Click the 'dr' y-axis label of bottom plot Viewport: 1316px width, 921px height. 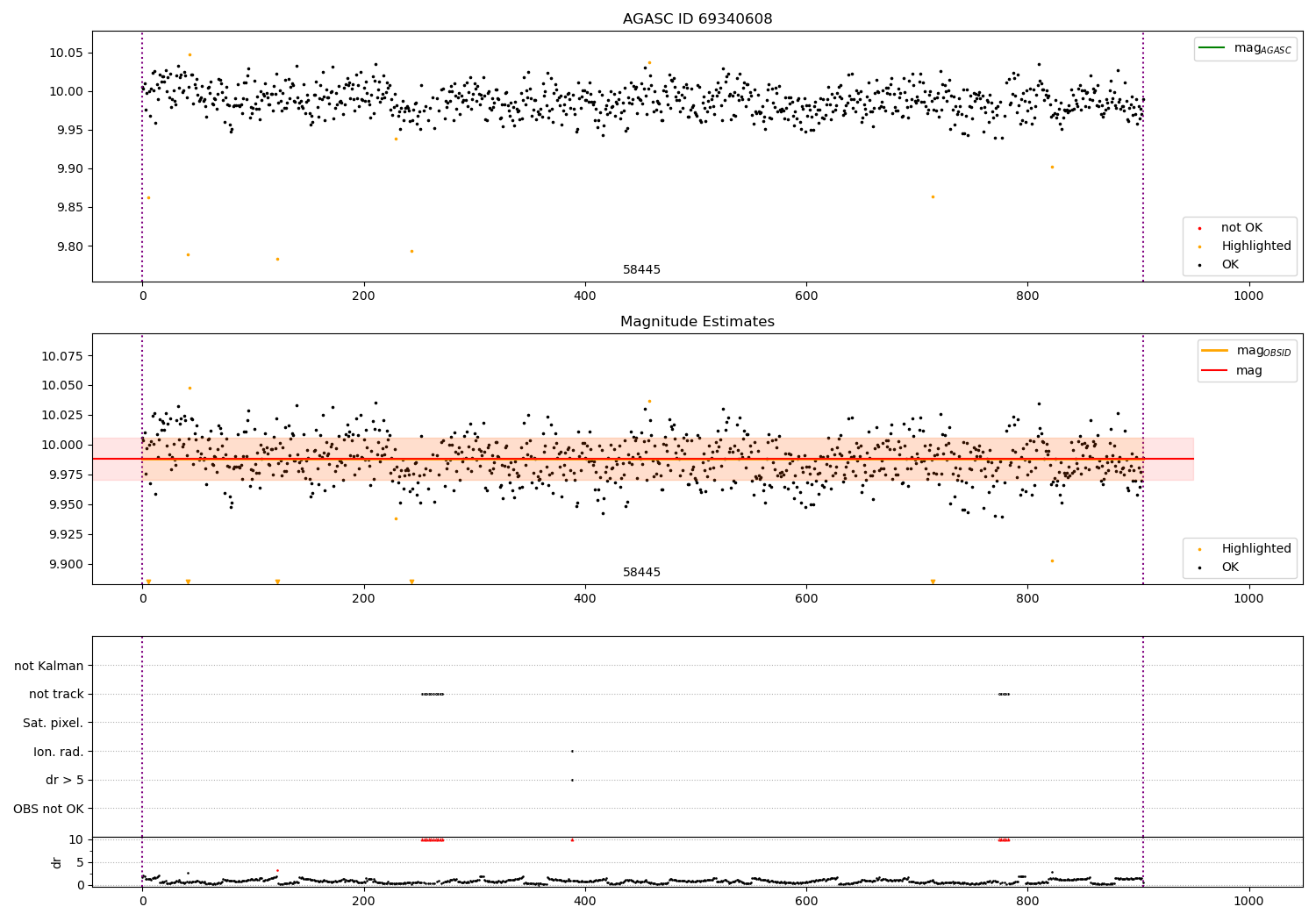click(x=57, y=862)
